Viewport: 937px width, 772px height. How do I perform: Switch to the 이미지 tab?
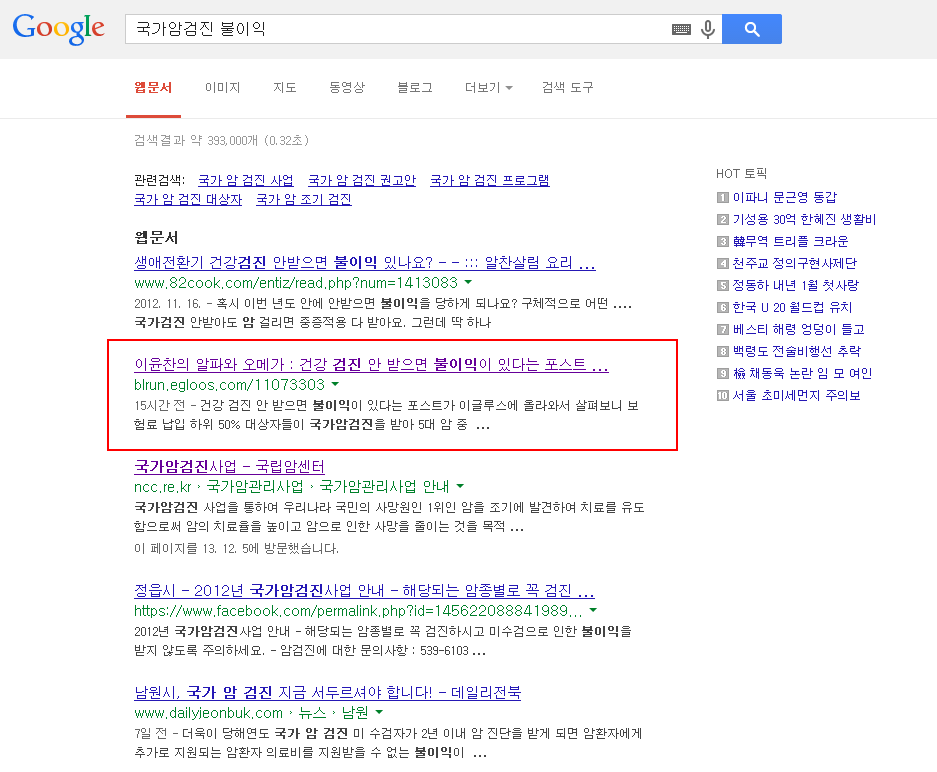coord(222,88)
